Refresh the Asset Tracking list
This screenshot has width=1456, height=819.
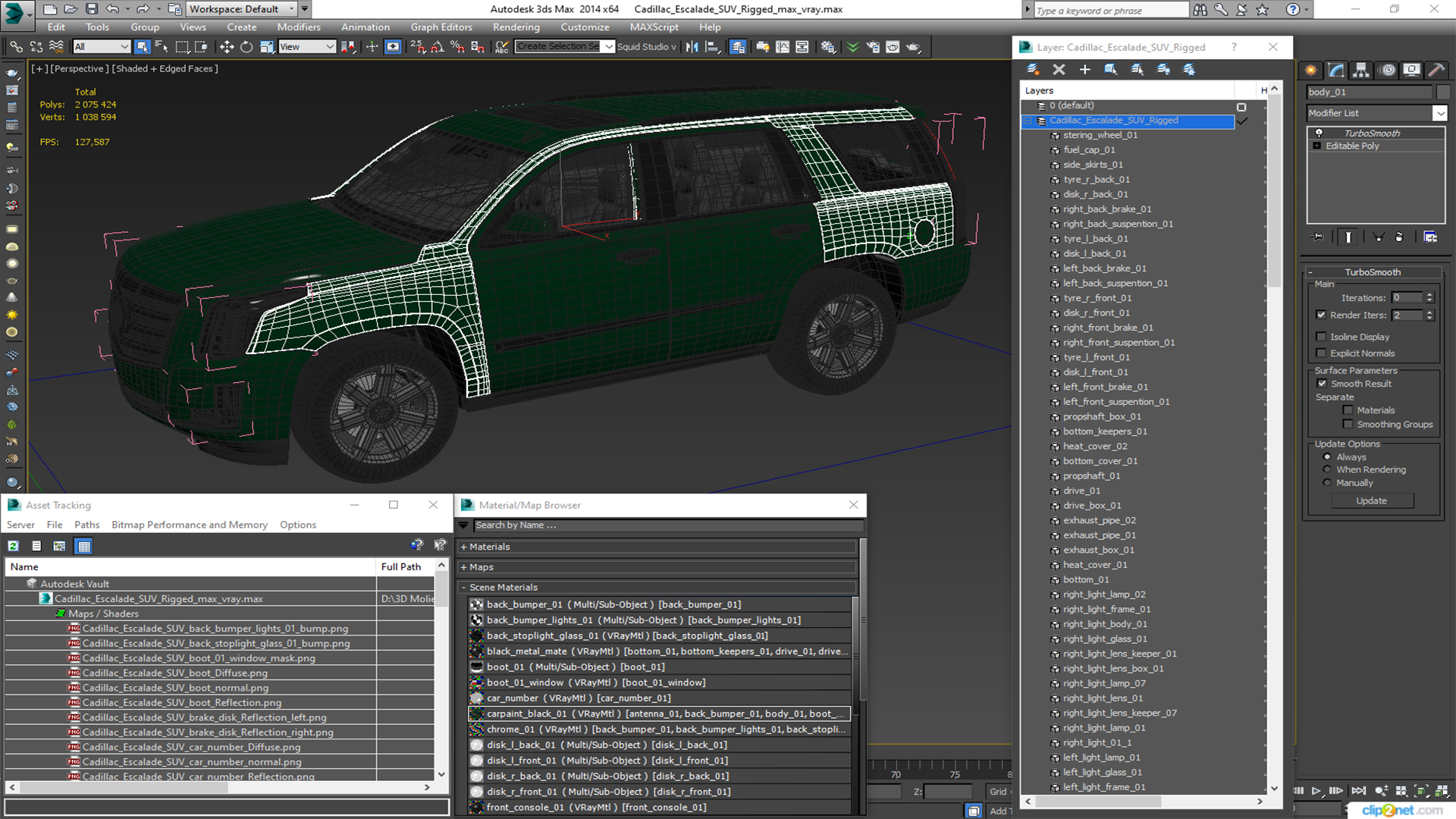point(14,546)
